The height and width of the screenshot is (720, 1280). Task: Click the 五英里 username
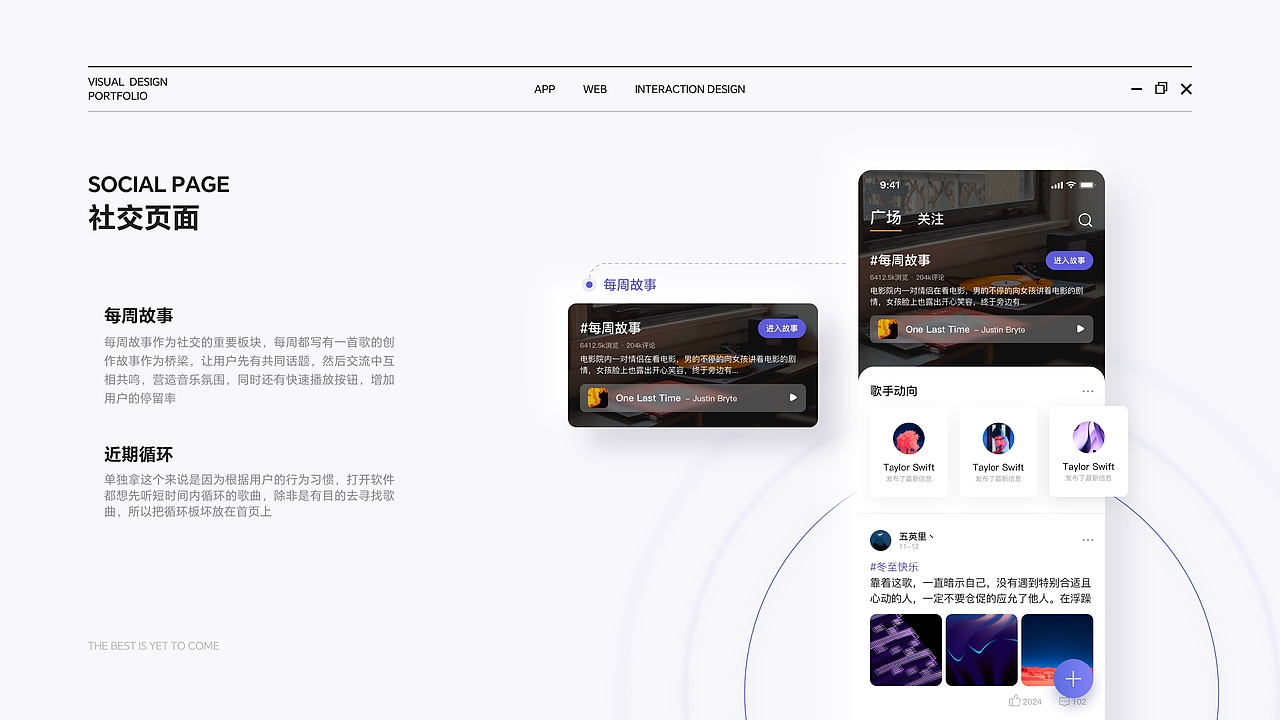pos(916,536)
